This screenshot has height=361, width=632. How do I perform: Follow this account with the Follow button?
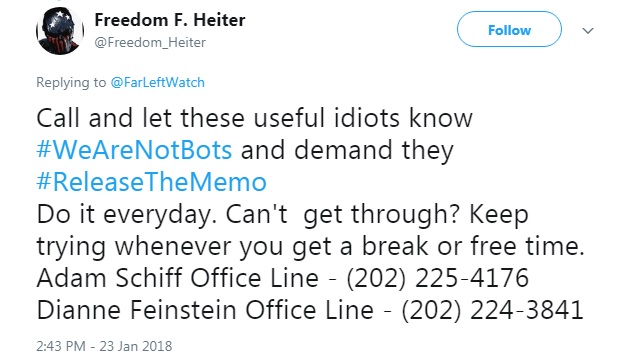pyautogui.click(x=509, y=29)
